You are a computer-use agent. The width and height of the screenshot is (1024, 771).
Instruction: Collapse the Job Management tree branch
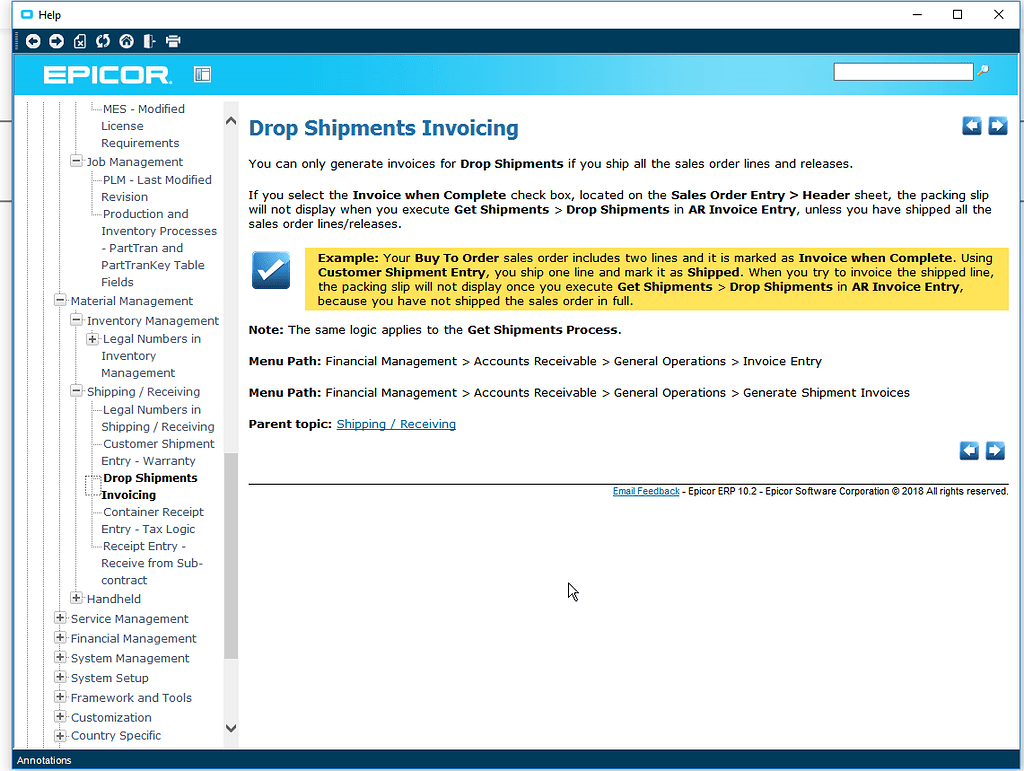pos(75,161)
